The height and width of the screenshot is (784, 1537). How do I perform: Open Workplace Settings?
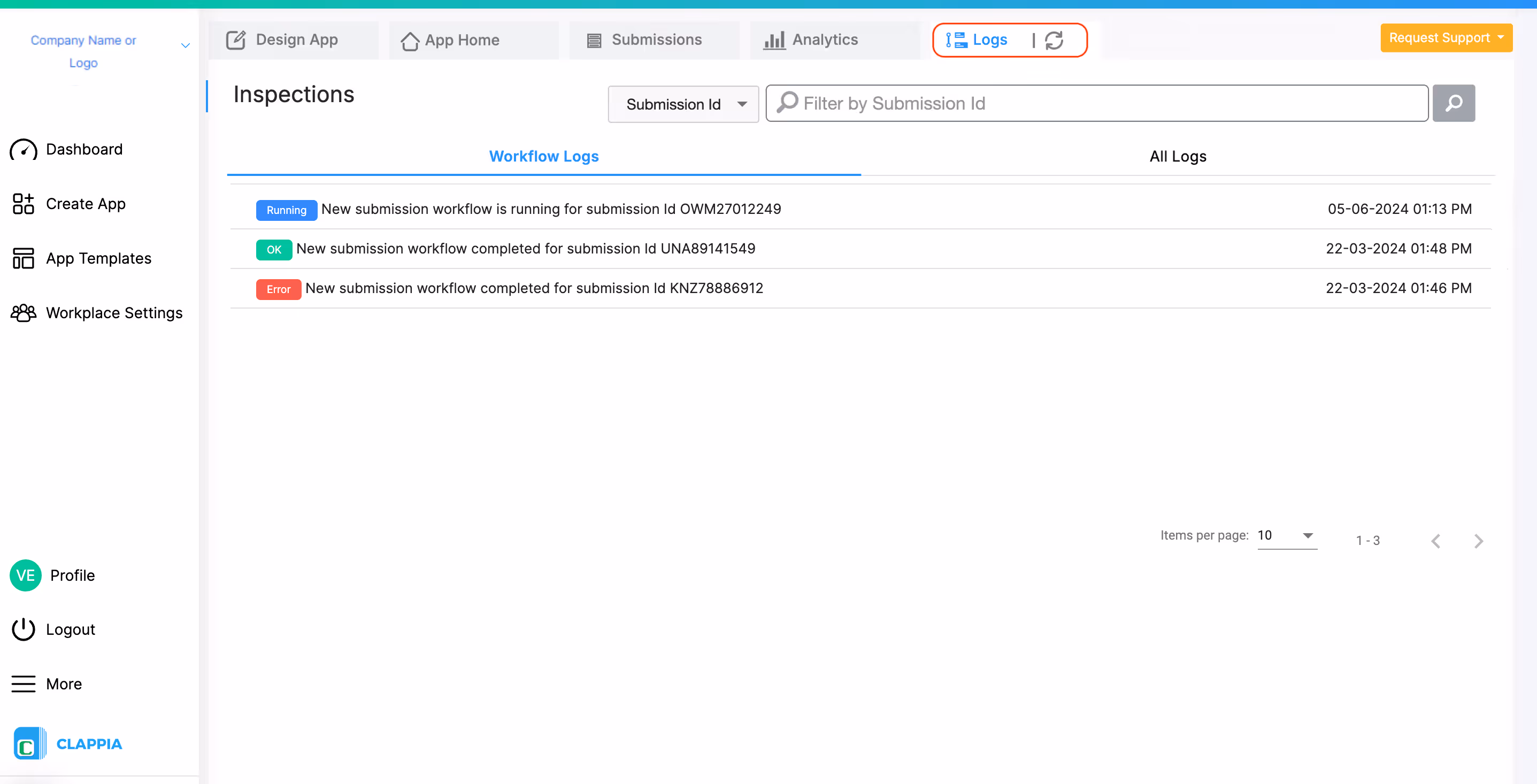point(113,313)
